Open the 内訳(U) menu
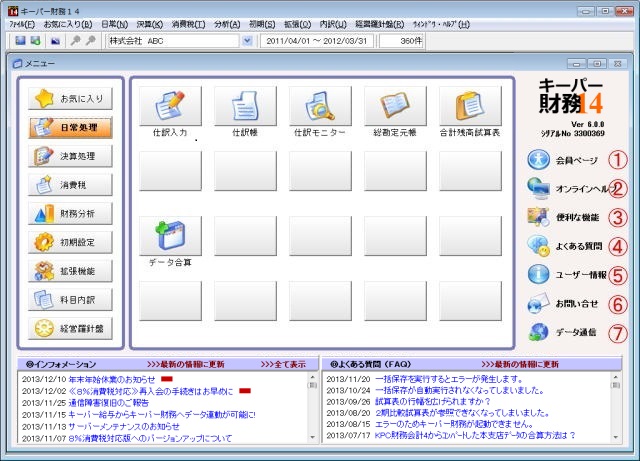Viewport: 640px width, 461px height. pos(333,24)
